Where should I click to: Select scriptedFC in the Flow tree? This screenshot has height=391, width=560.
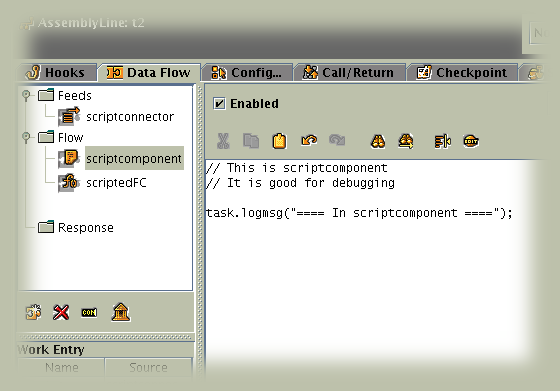coord(116,182)
